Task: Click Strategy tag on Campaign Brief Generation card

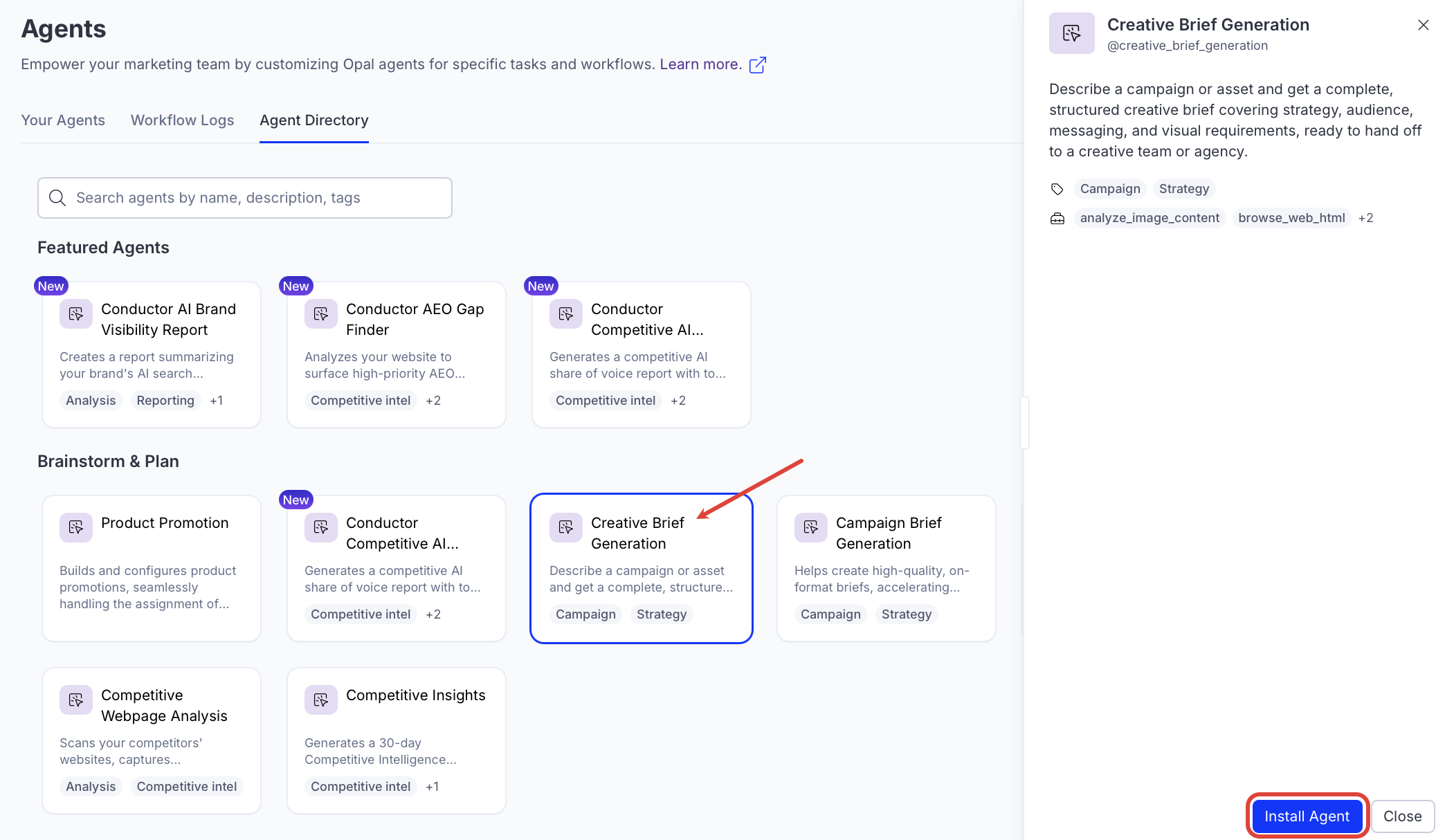Action: [907, 614]
